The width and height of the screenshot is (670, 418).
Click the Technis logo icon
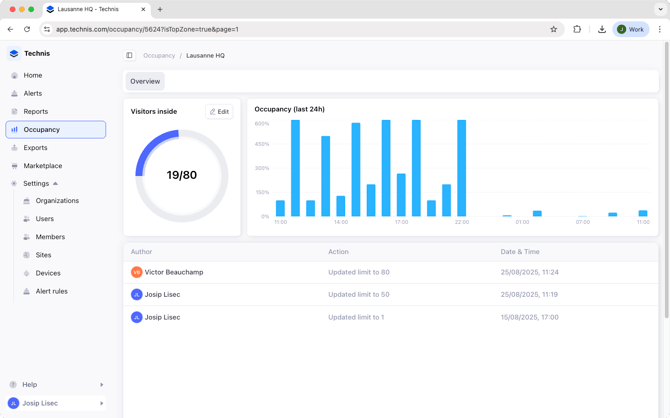(14, 54)
